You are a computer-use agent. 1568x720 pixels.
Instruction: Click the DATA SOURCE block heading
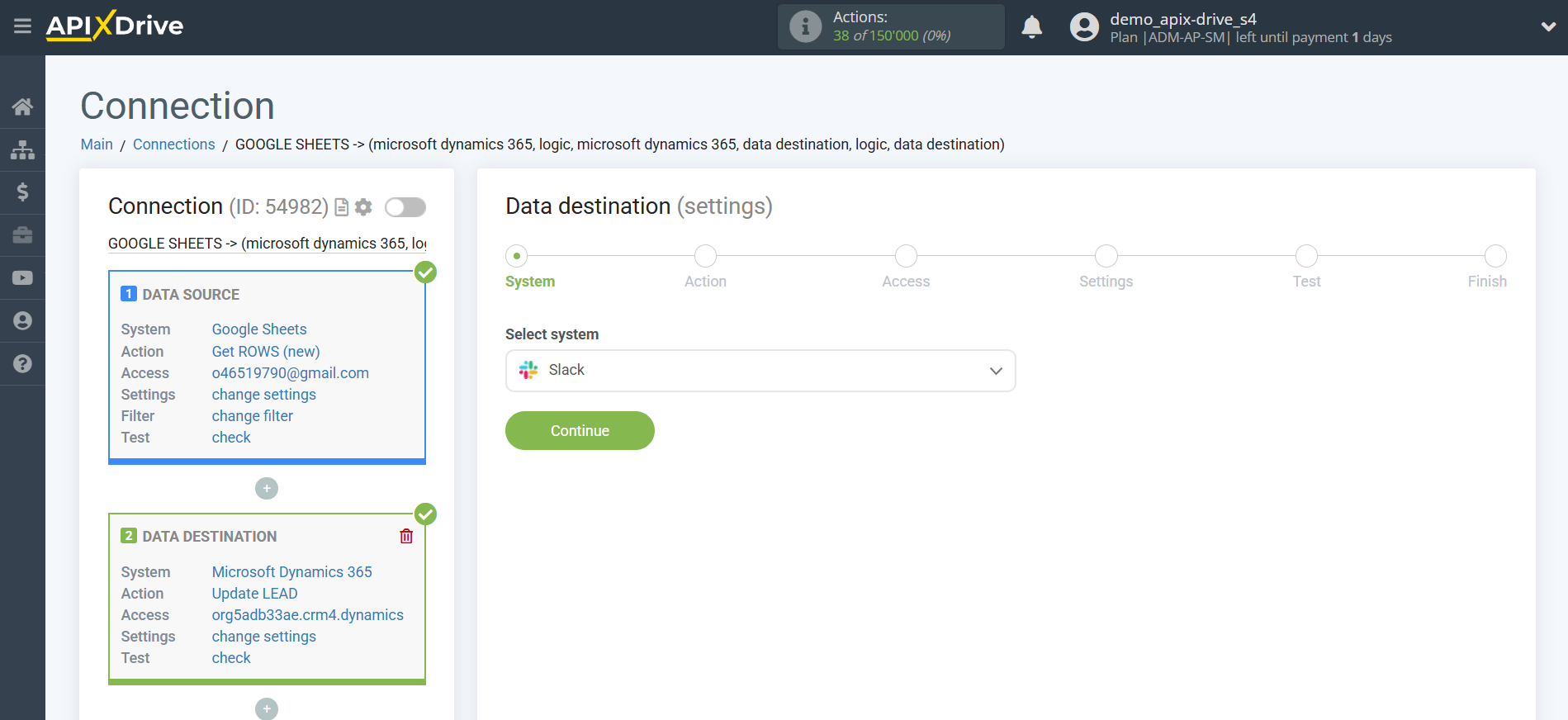click(x=191, y=295)
